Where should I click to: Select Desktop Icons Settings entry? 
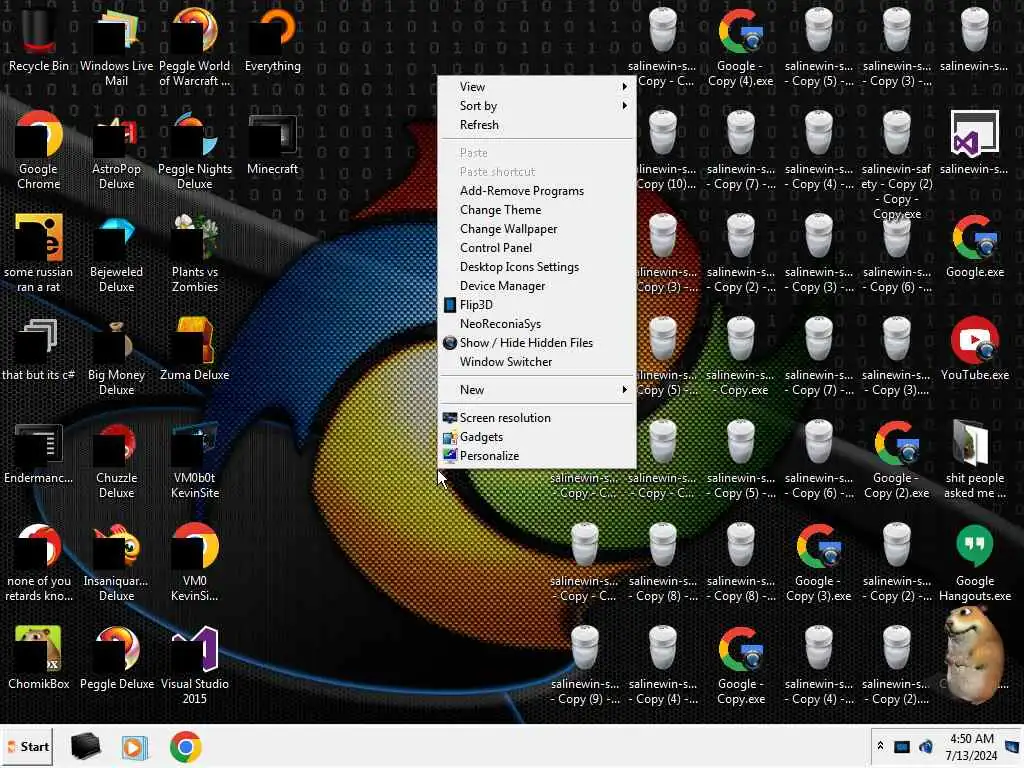(537, 266)
